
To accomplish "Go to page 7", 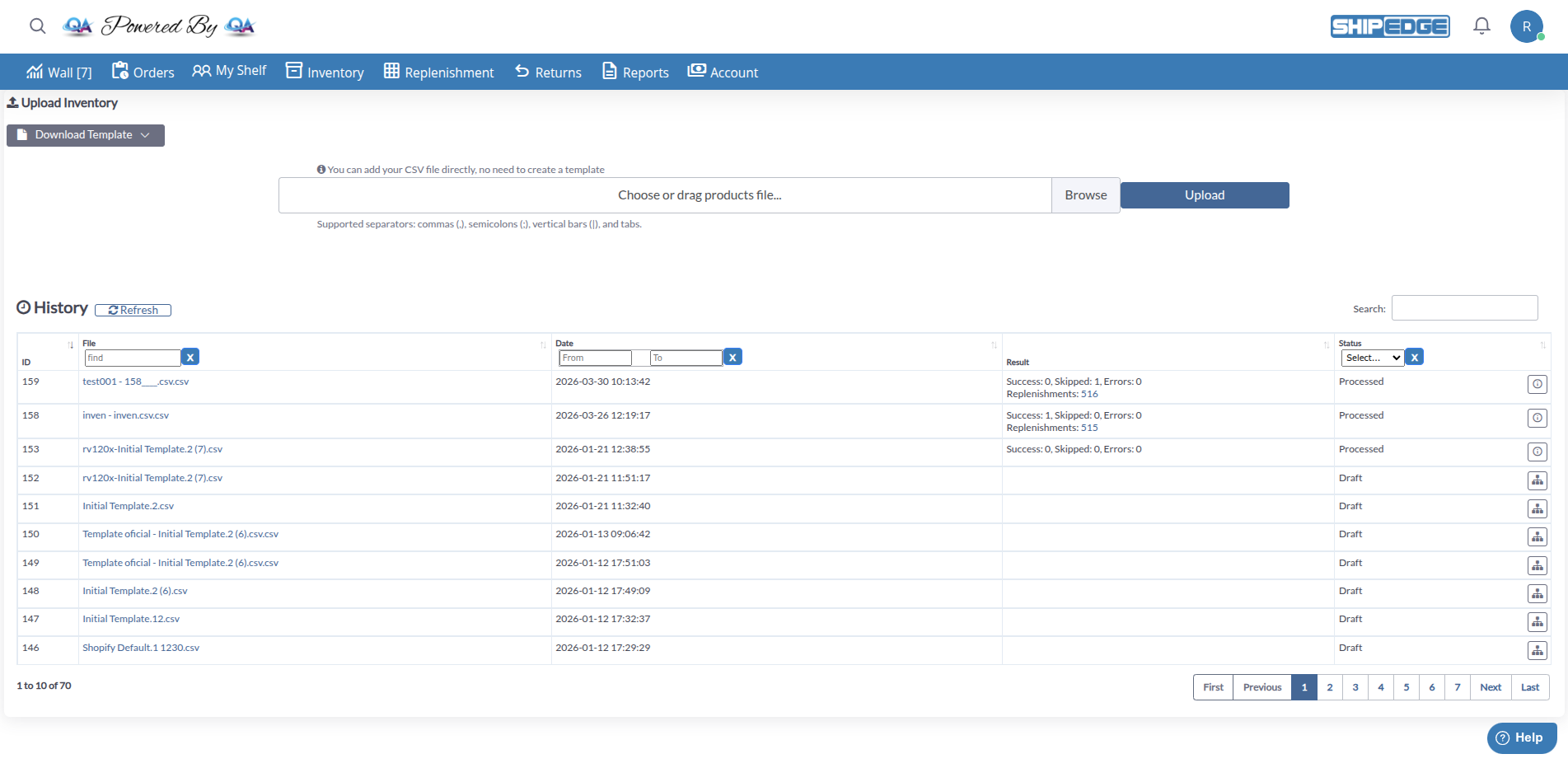I will [1458, 687].
